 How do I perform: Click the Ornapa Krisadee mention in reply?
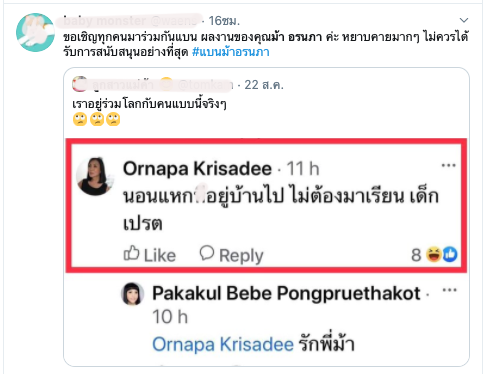pyautogui.click(x=223, y=344)
